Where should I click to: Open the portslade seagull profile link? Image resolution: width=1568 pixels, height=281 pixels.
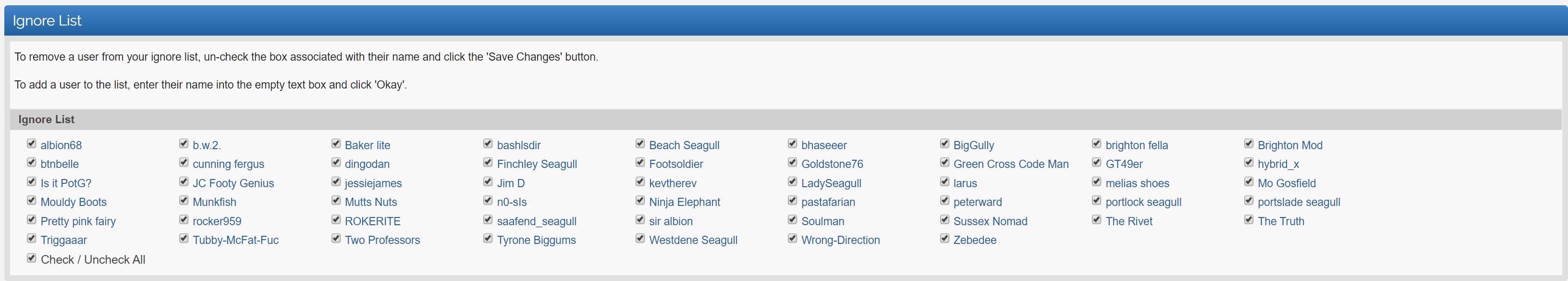(x=1298, y=203)
